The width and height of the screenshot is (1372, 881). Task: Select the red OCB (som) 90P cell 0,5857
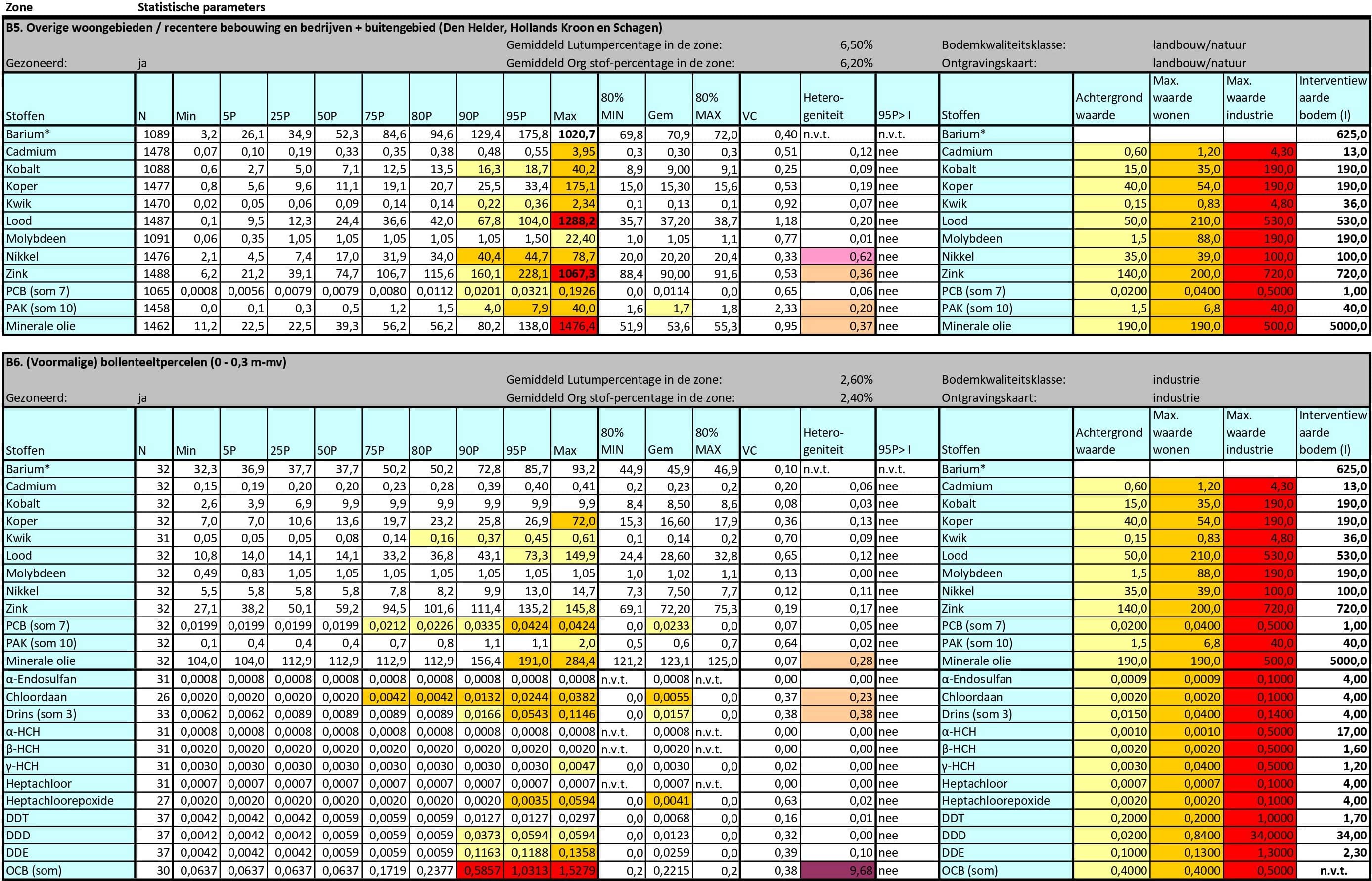(x=480, y=870)
